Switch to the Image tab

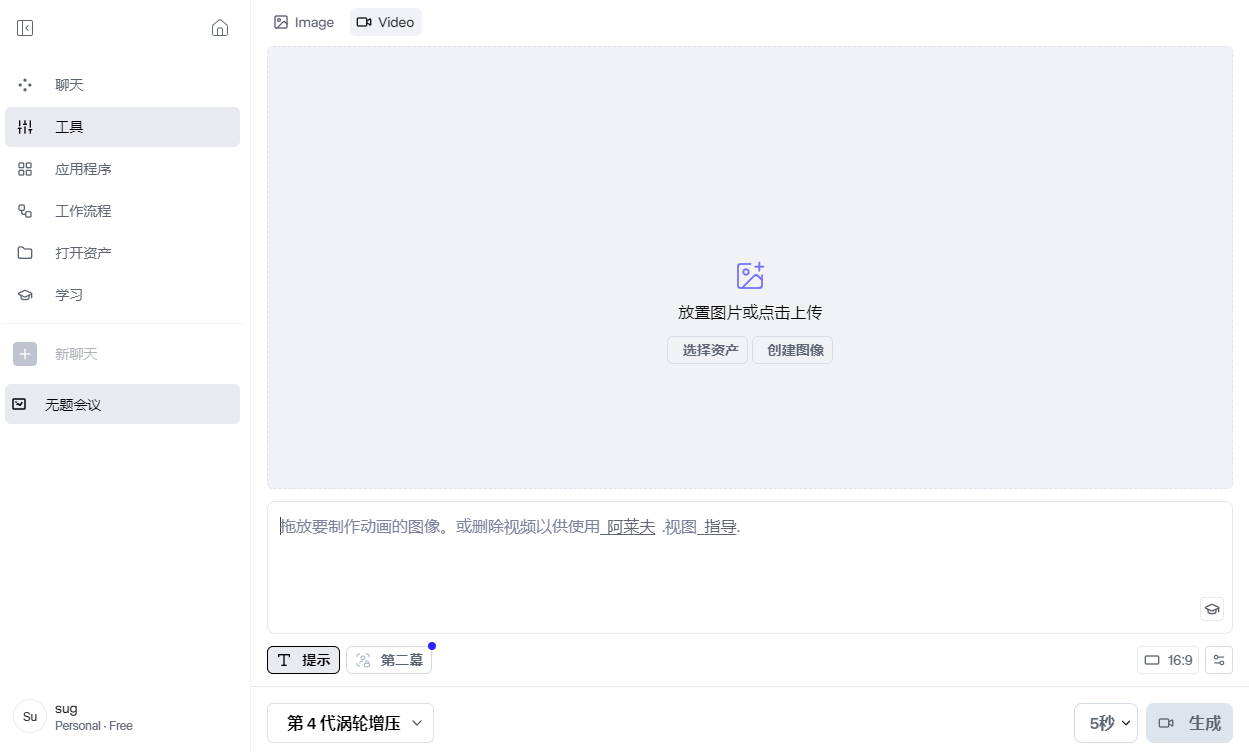(304, 22)
